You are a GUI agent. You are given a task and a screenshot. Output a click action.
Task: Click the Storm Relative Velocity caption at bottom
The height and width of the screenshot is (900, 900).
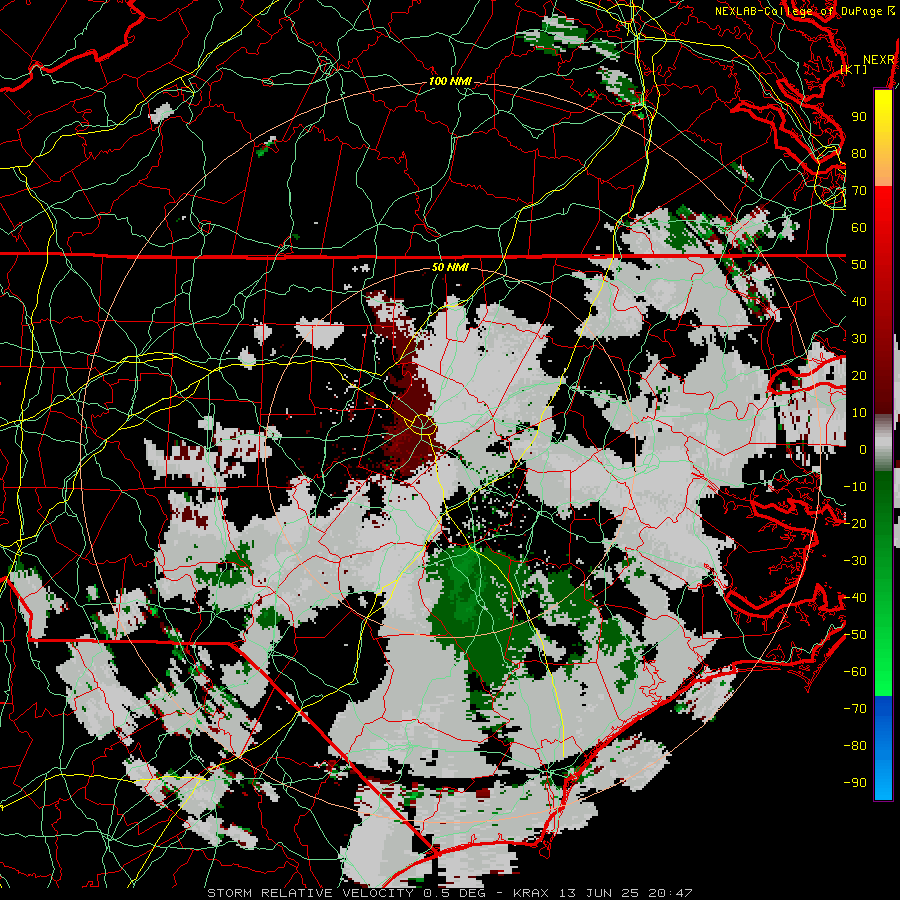[449, 893]
